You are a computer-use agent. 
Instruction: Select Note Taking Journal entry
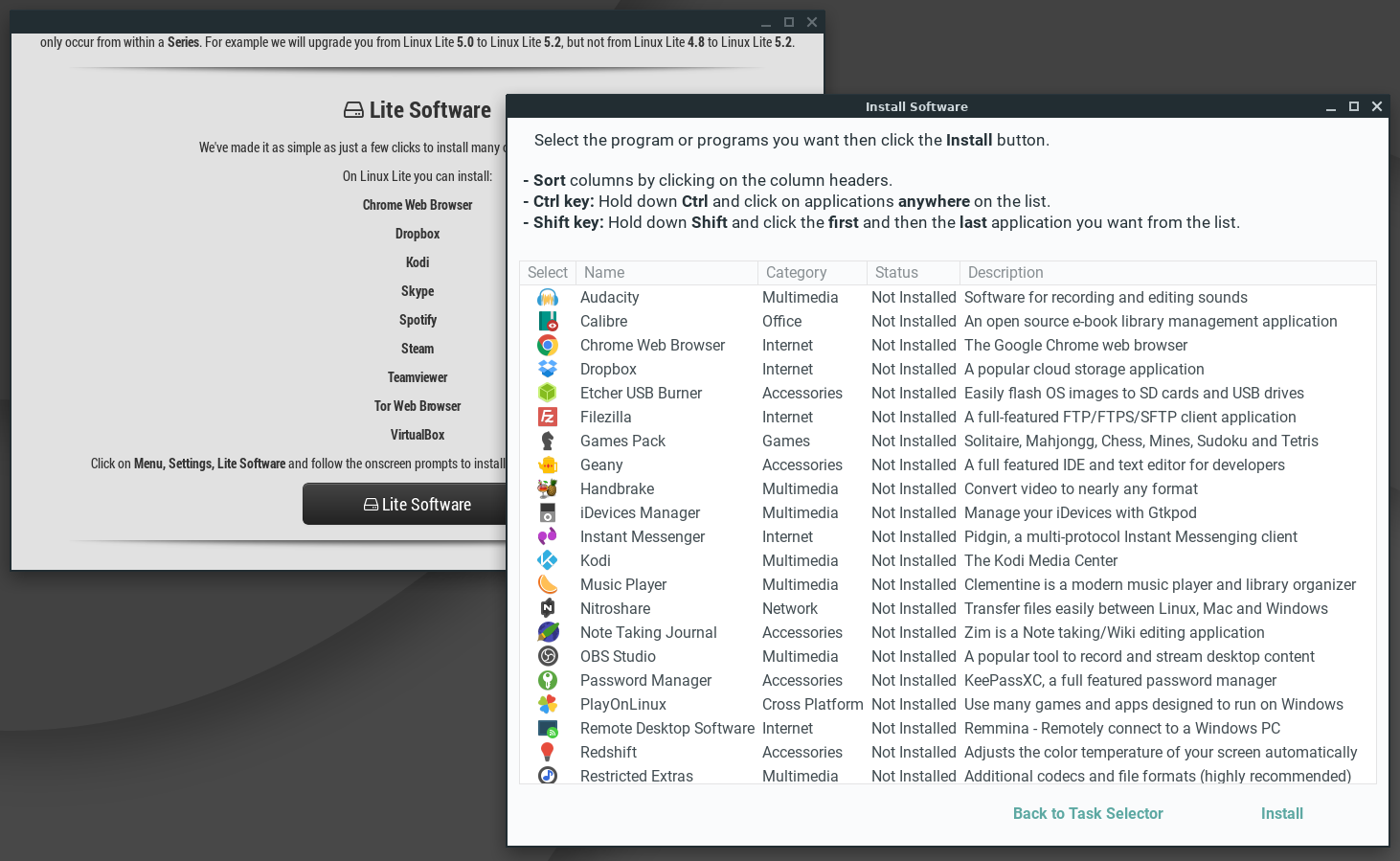tap(648, 632)
